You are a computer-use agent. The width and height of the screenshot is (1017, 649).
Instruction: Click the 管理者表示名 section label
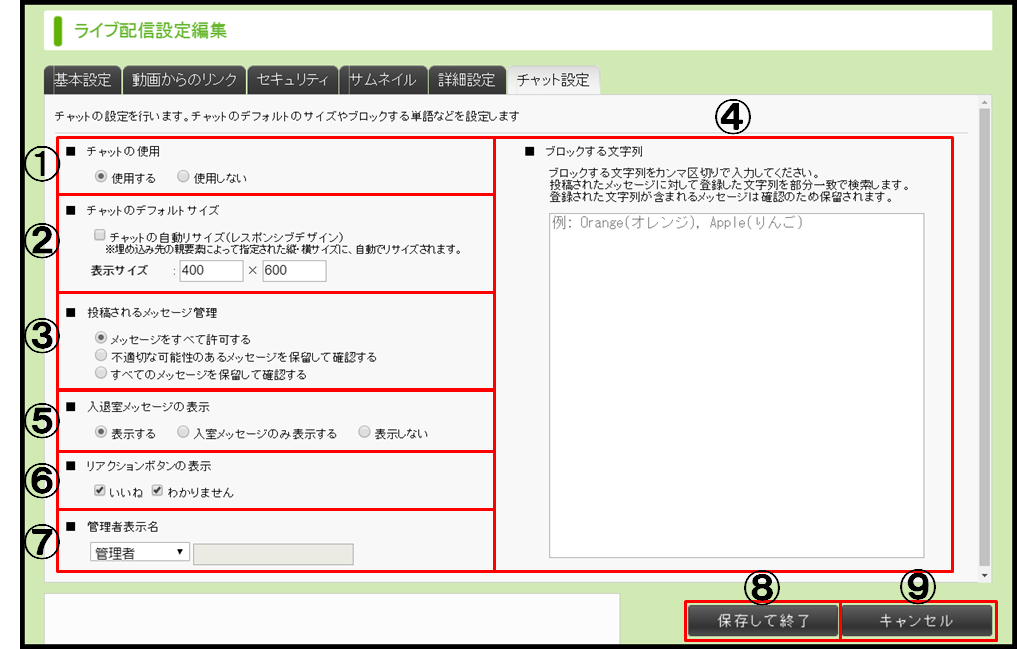[123, 527]
